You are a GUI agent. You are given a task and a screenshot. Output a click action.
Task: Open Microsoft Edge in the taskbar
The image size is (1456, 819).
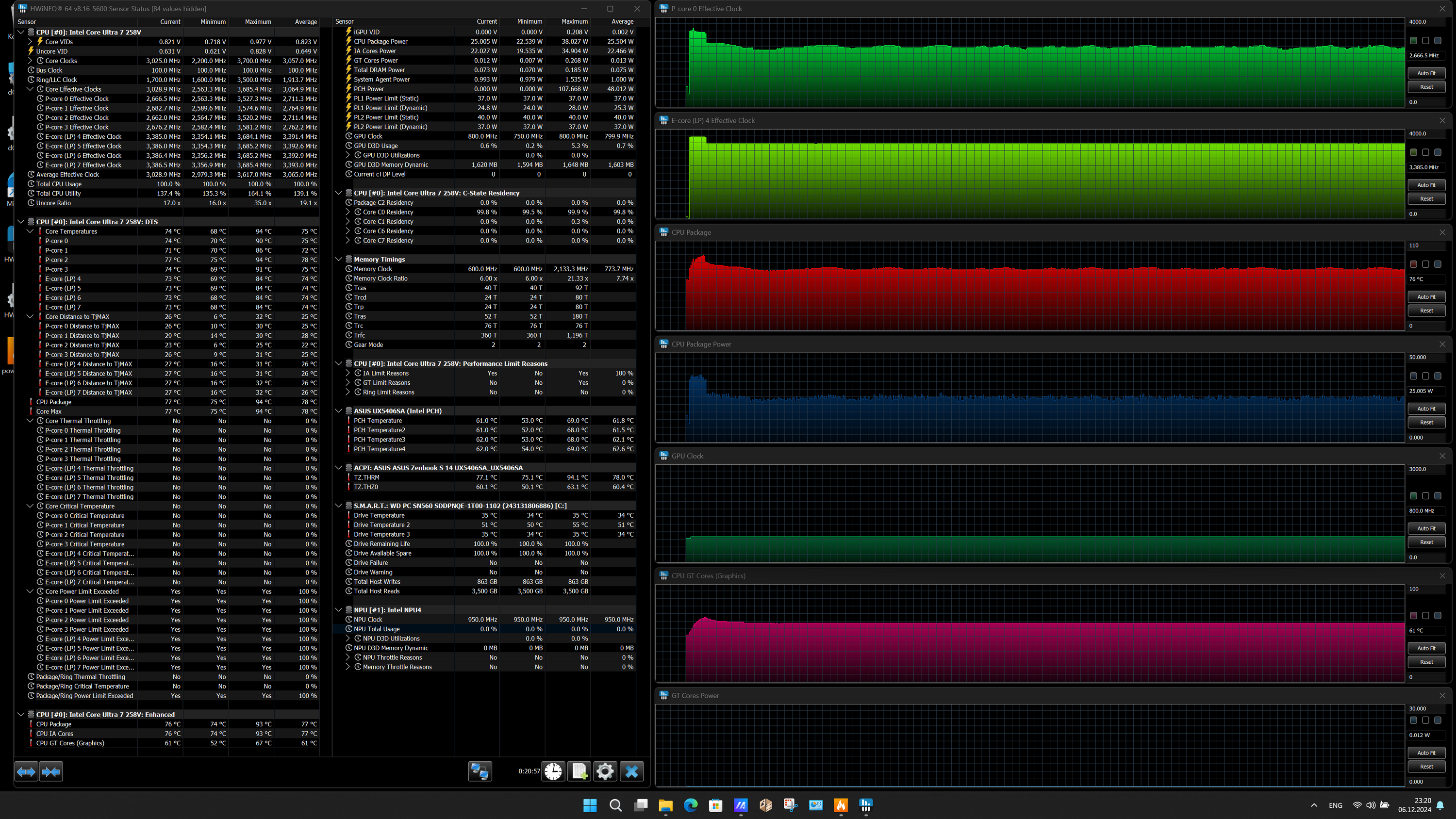click(x=690, y=805)
